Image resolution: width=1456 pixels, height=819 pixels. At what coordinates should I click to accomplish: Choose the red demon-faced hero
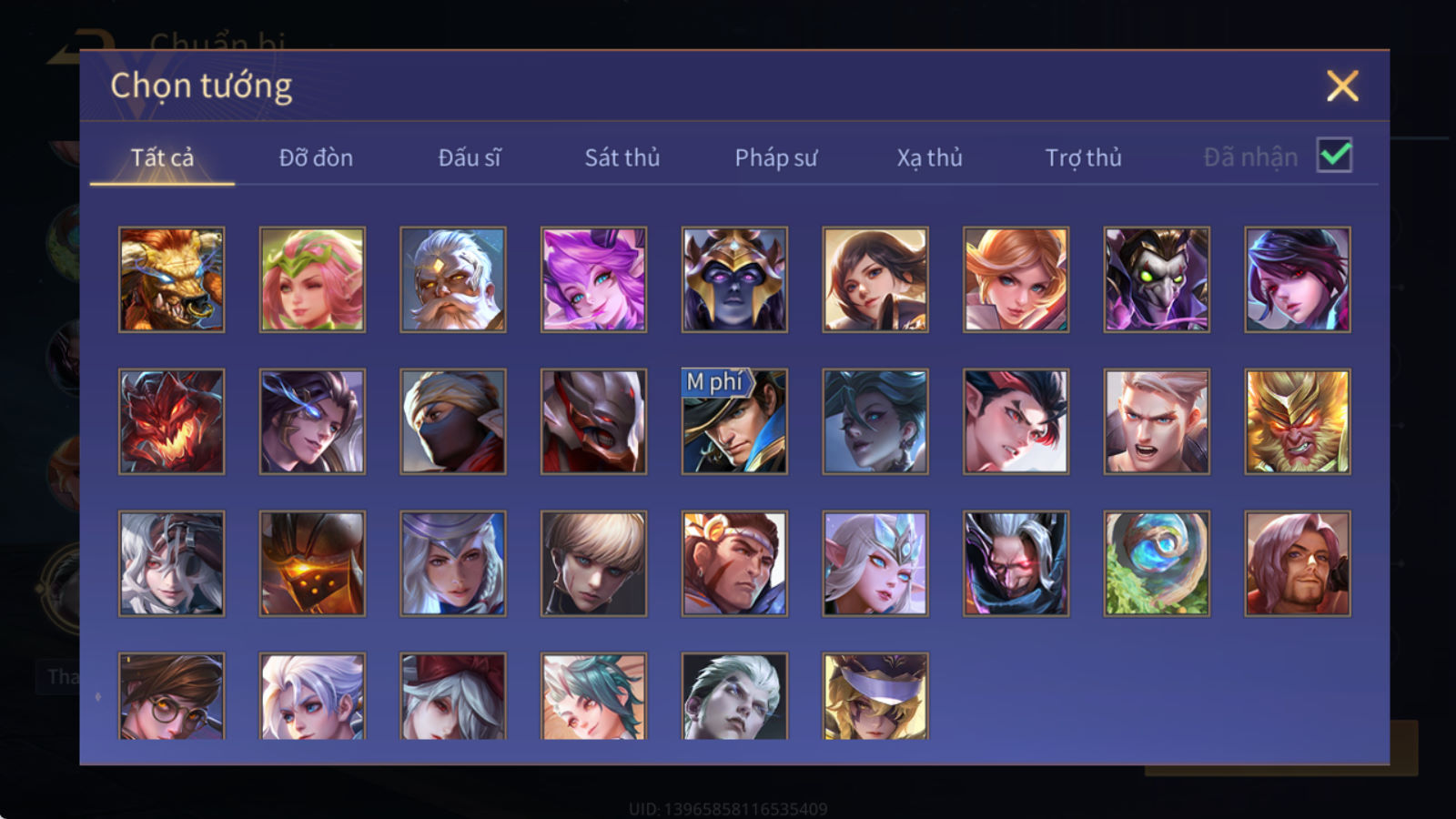click(x=171, y=421)
